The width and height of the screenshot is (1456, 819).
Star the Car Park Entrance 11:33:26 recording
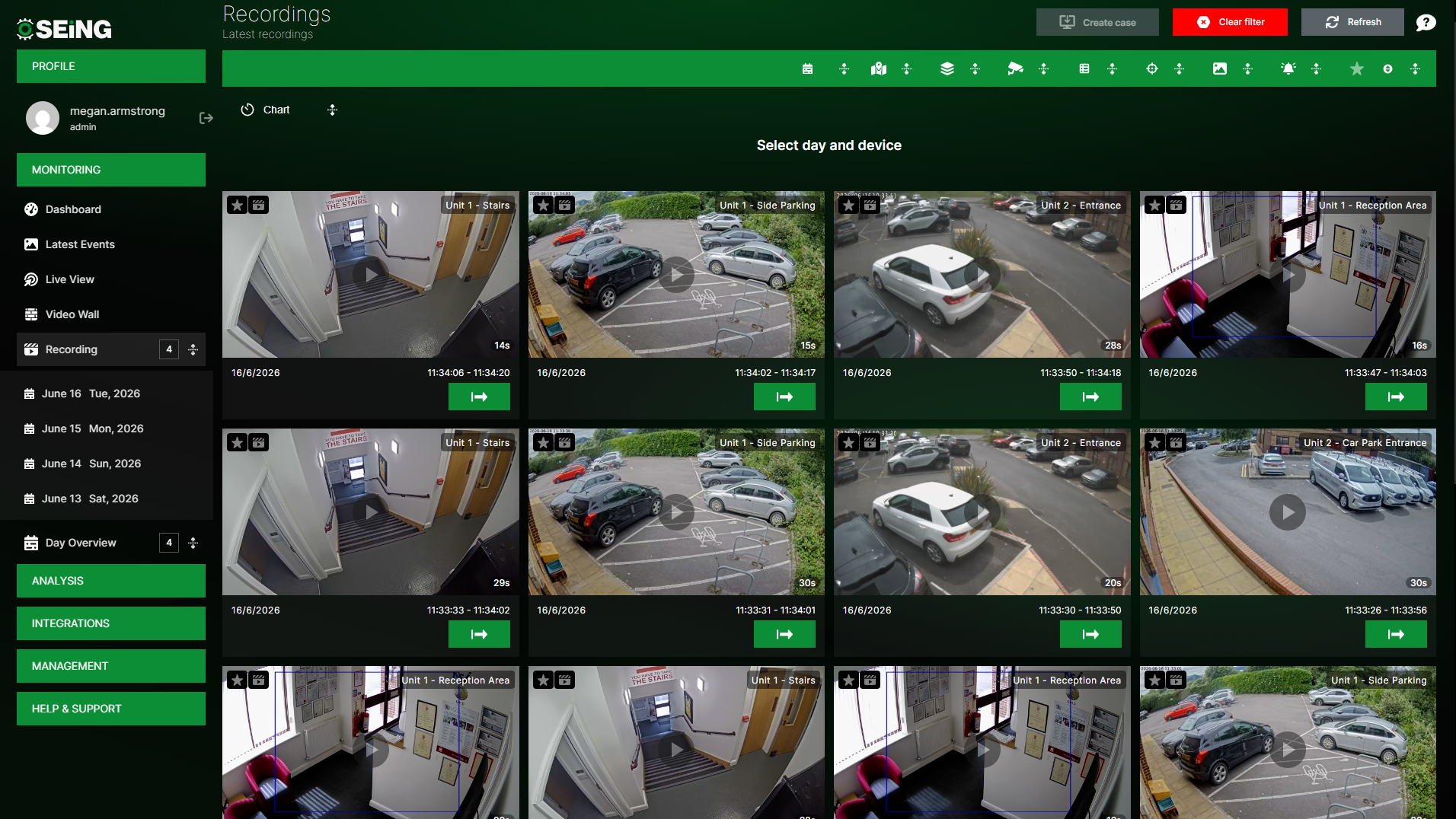coord(1155,442)
